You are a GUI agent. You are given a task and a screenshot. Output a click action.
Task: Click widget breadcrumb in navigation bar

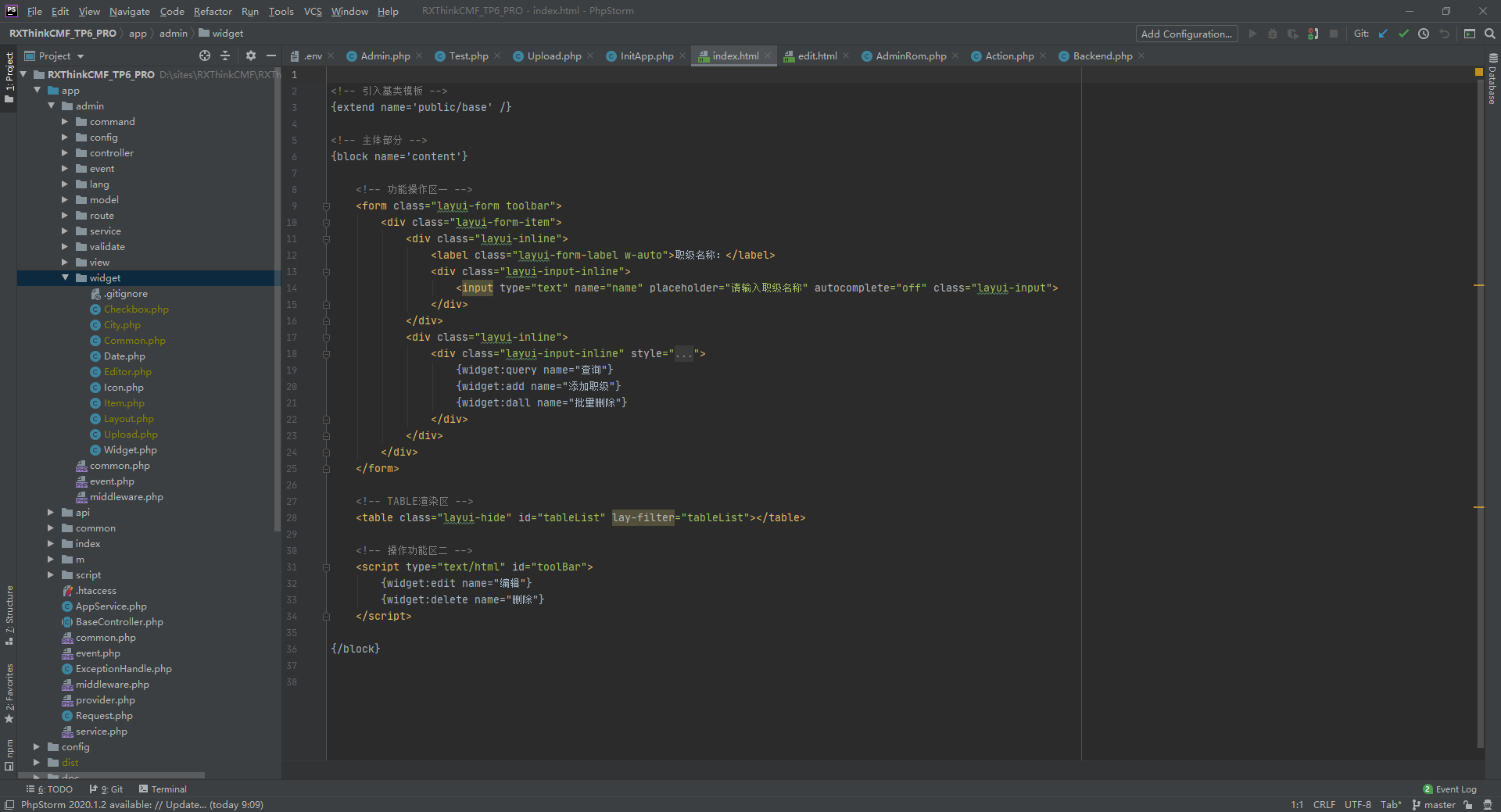pyautogui.click(x=221, y=33)
